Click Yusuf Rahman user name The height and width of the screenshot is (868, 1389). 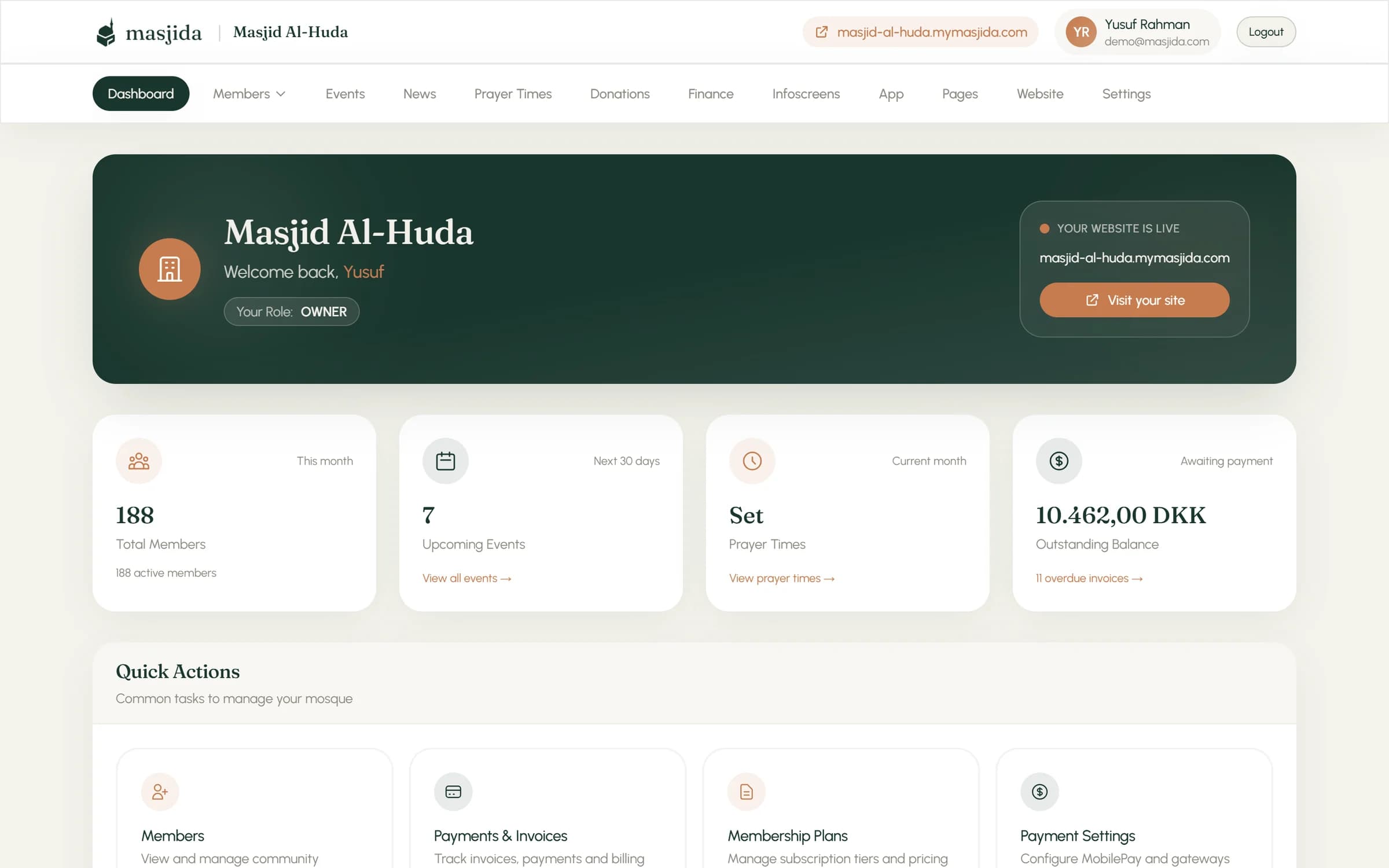1147,24
